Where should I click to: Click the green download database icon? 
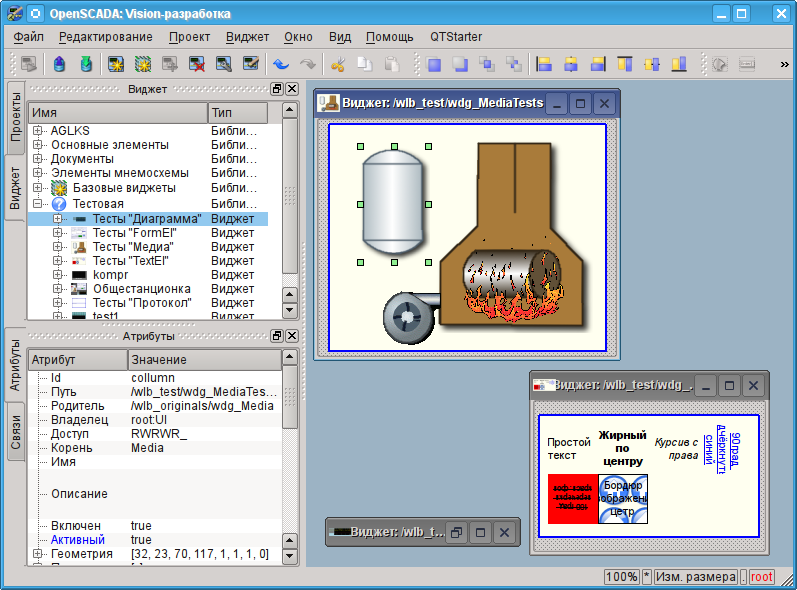pyautogui.click(x=87, y=64)
